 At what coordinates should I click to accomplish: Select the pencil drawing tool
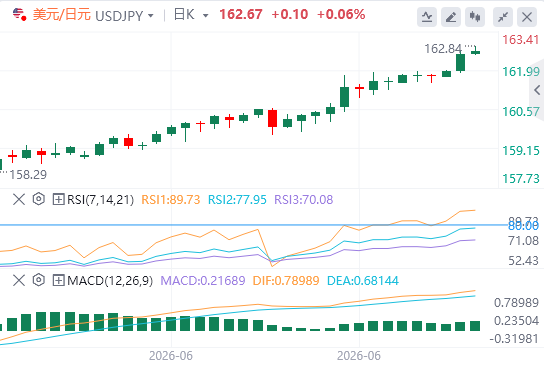click(451, 17)
